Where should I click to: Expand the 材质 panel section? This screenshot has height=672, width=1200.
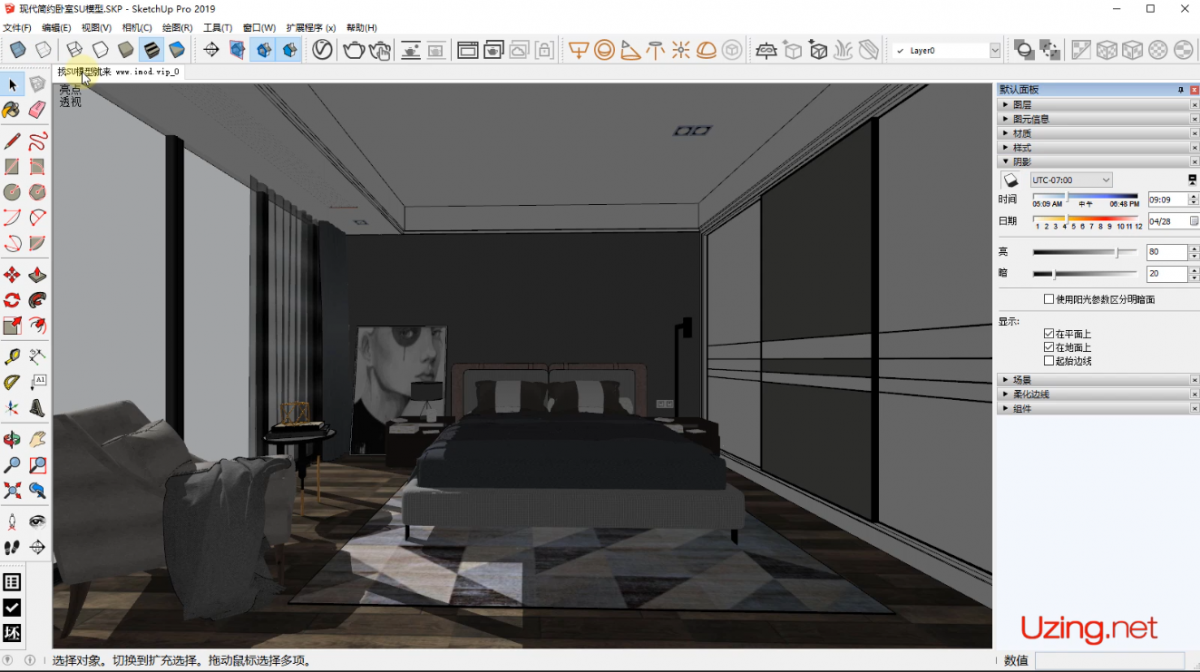coord(1021,133)
